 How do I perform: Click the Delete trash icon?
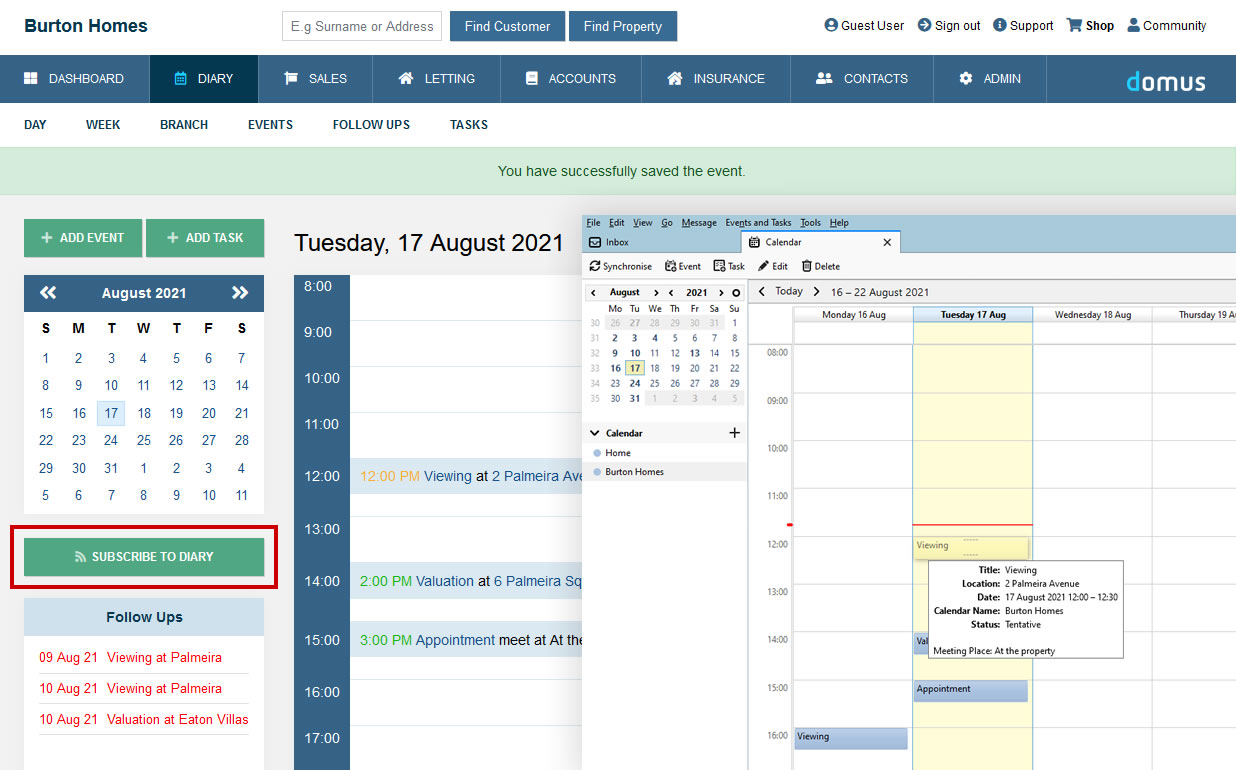(806, 266)
